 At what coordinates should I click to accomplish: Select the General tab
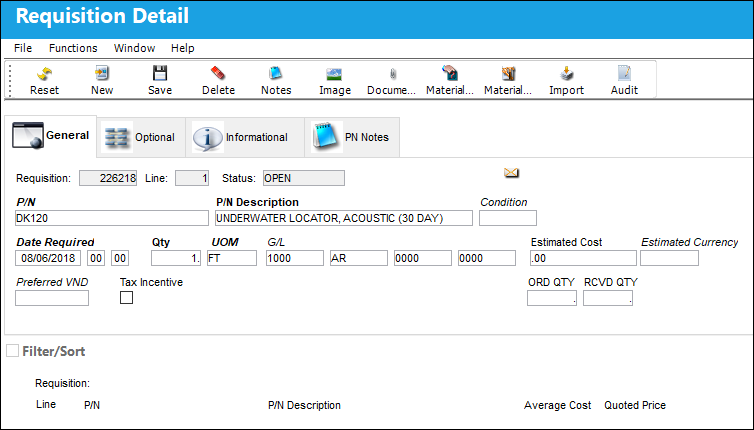[x=51, y=136]
